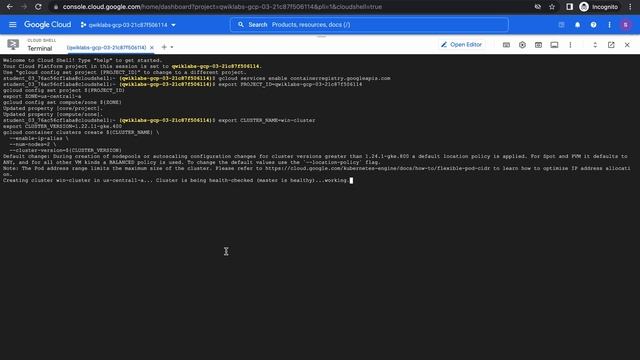
Task: Activate Cloud Shell icon in top bar
Action: click(x=561, y=25)
